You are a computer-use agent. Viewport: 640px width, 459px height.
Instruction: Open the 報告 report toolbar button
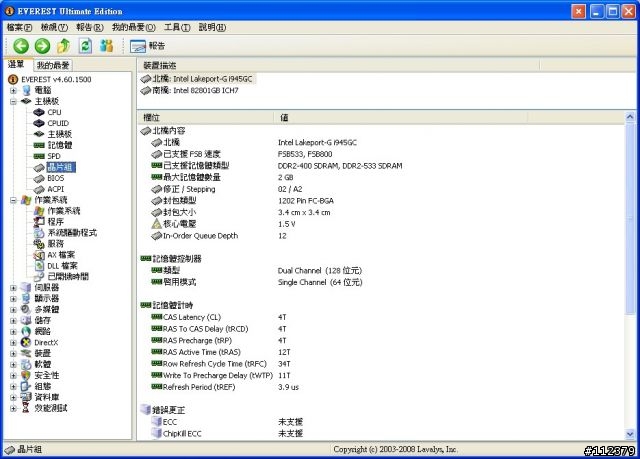pos(147,46)
